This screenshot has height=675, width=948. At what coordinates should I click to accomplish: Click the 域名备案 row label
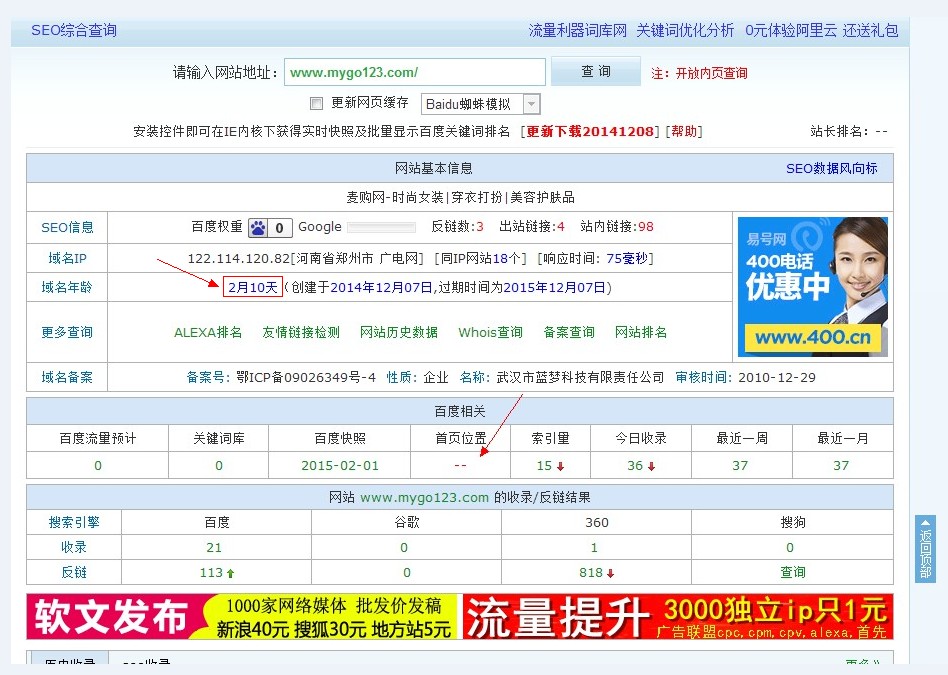(x=67, y=377)
